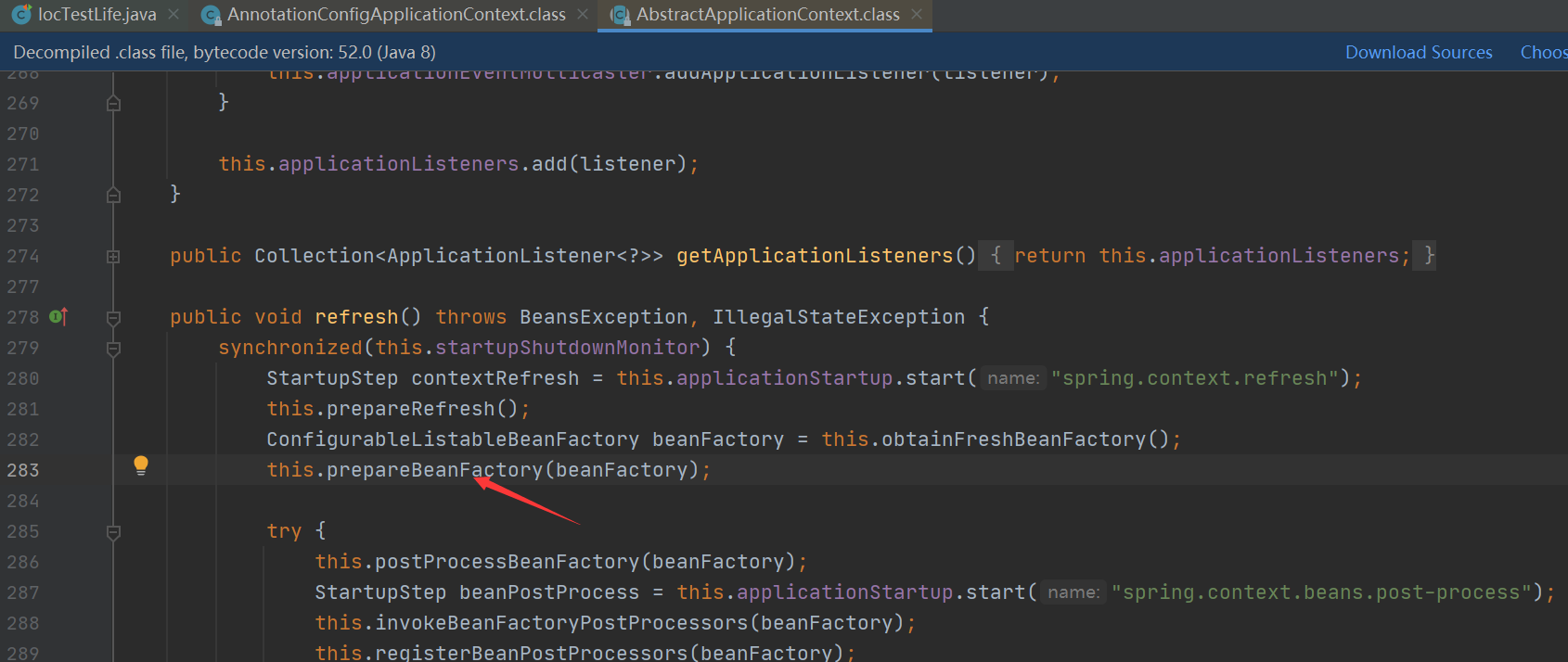Expand the folded getApplicationListeners method on line 274
This screenshot has height=662, width=1568.
tap(113, 257)
